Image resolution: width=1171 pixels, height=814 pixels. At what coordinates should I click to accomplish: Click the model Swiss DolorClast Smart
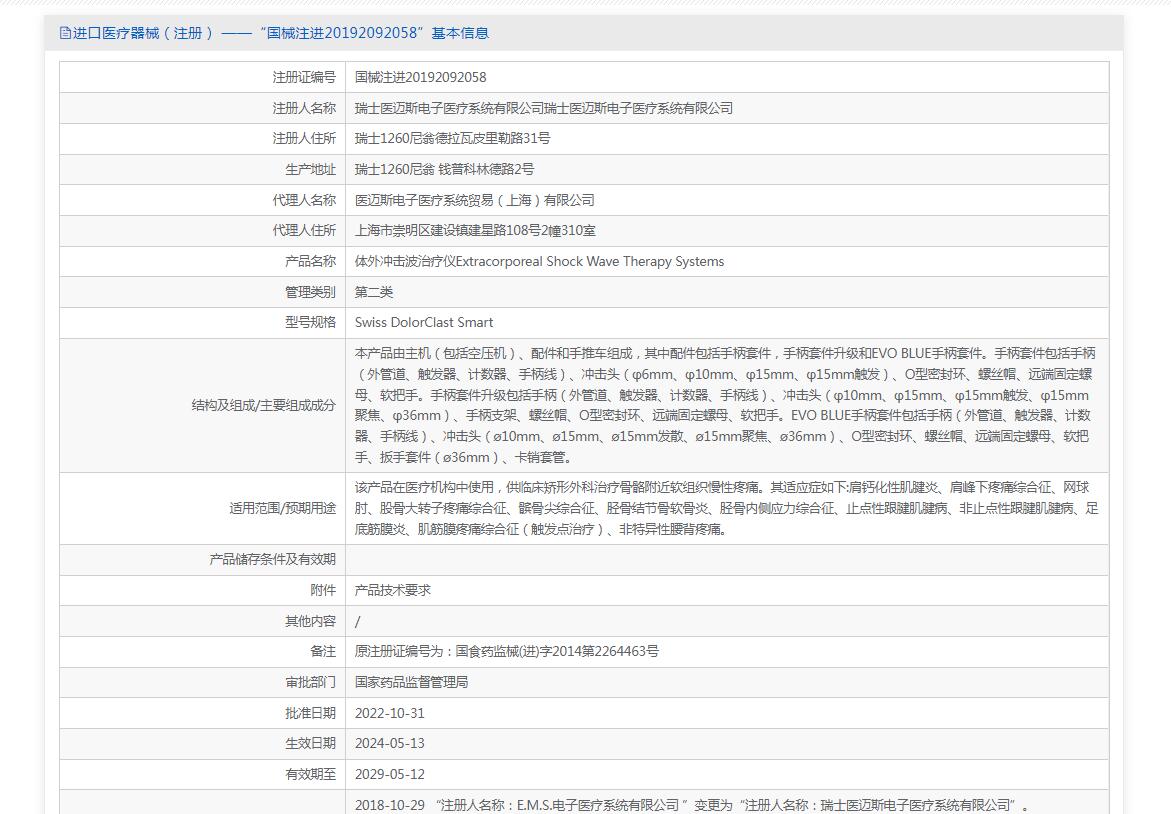click(x=423, y=323)
